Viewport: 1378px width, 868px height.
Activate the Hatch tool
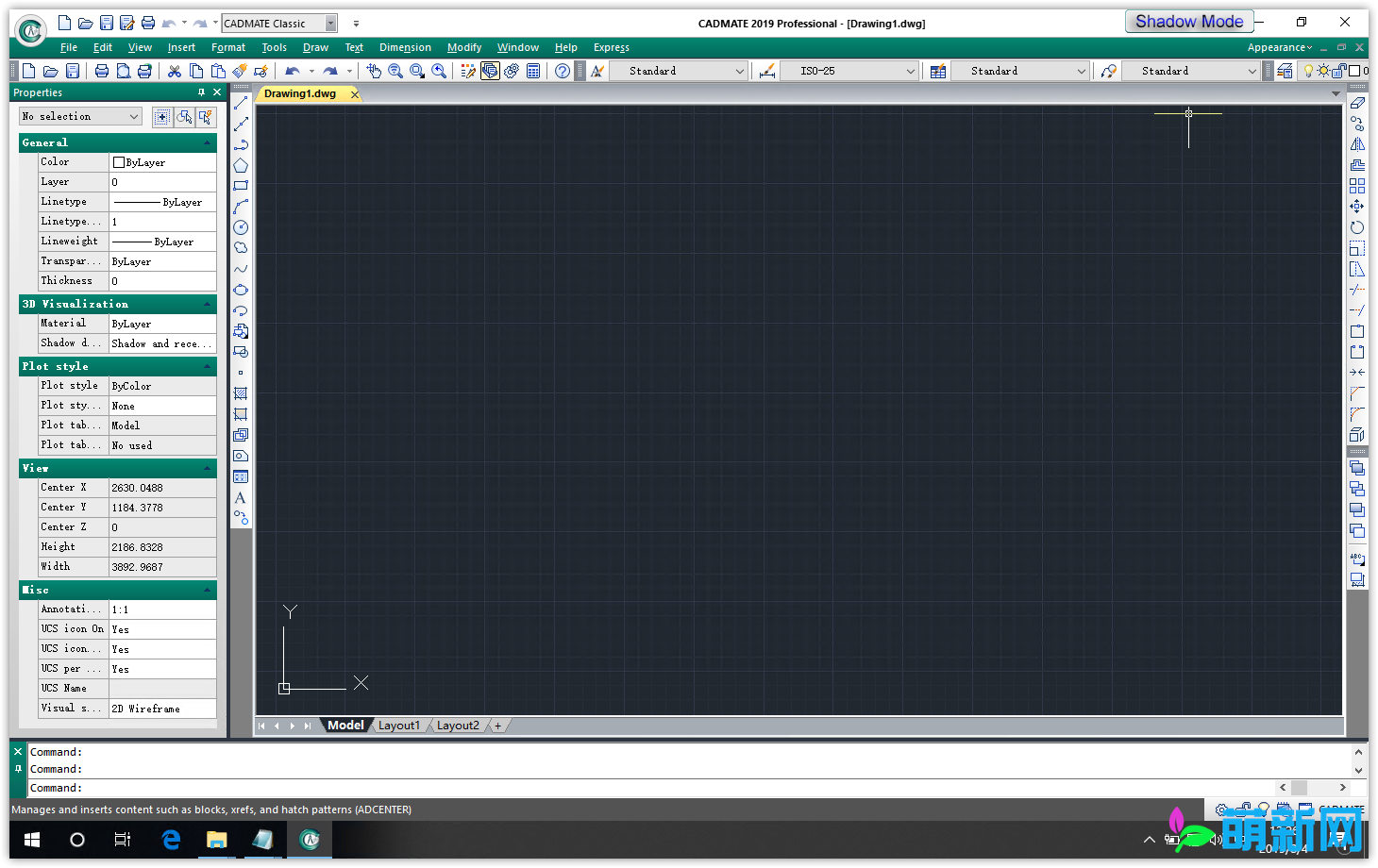coord(241,393)
